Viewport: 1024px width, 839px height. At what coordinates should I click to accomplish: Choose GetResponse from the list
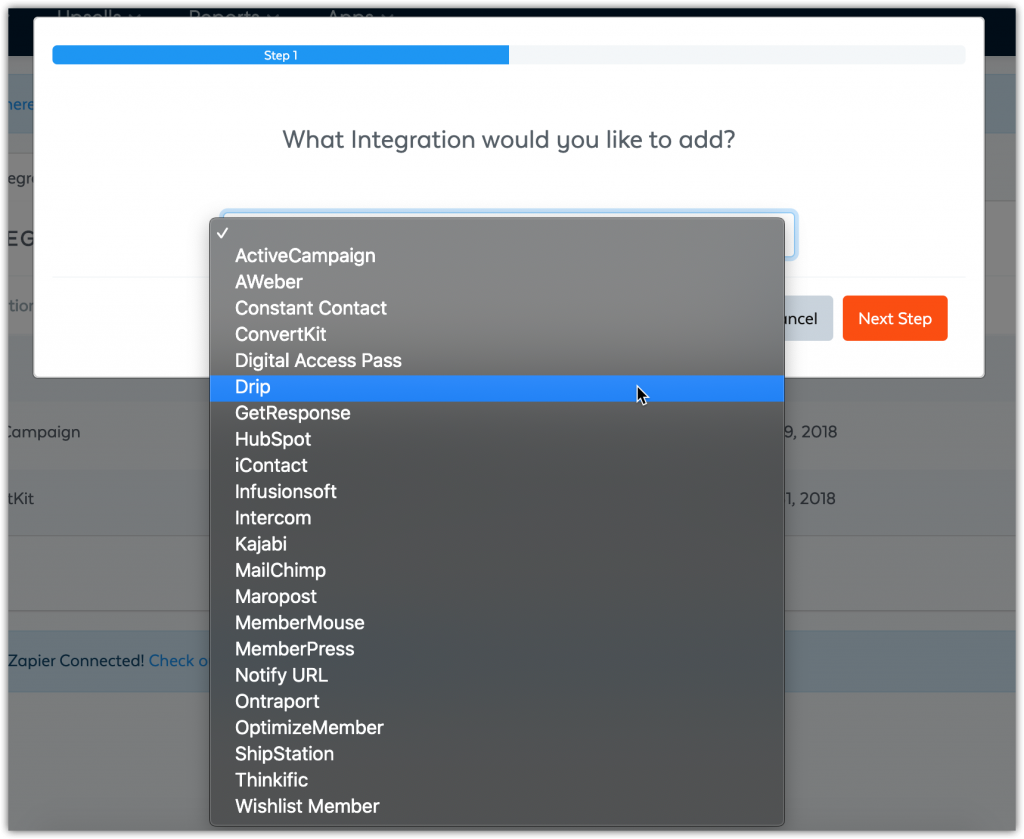tap(293, 413)
